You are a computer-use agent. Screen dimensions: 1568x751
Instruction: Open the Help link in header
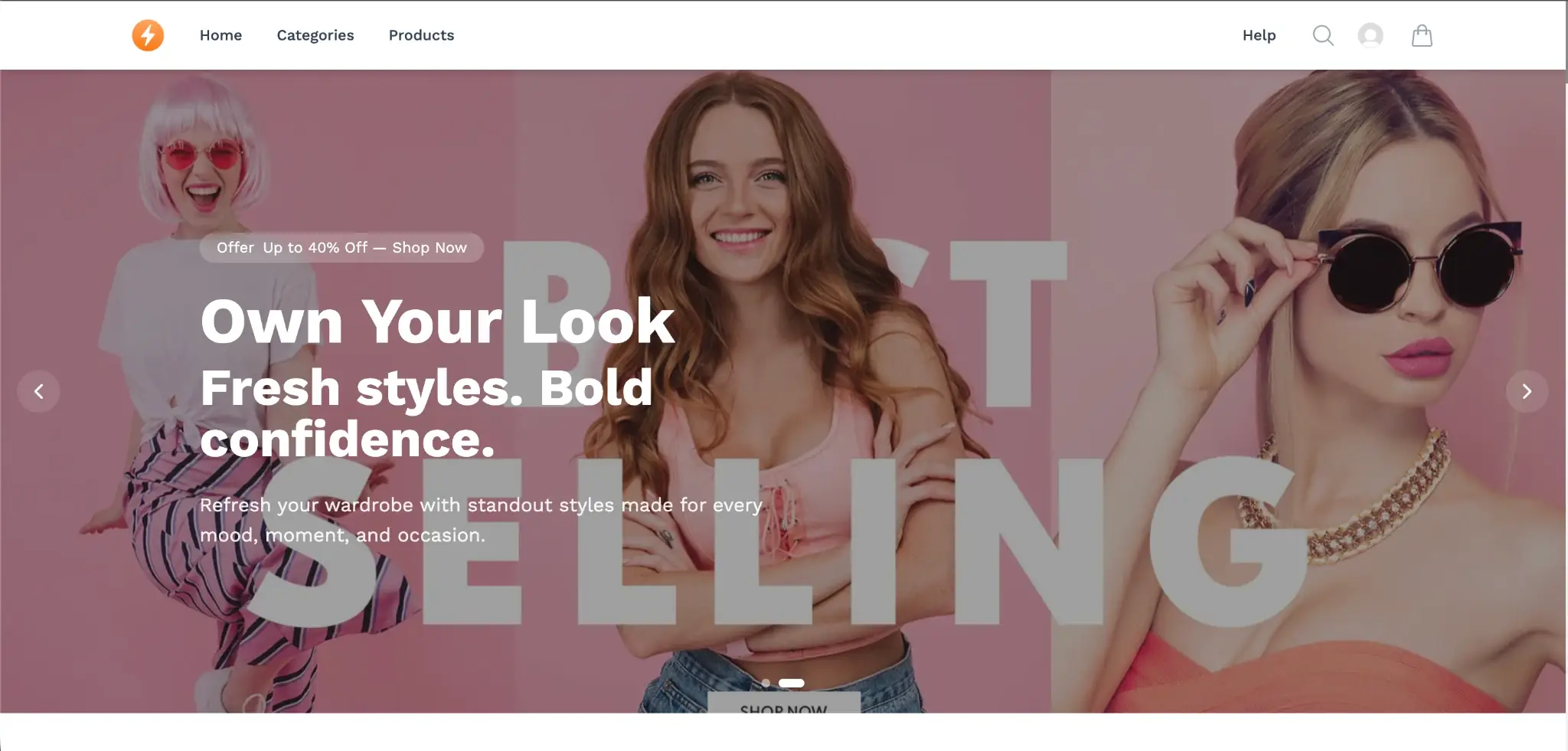click(1259, 35)
